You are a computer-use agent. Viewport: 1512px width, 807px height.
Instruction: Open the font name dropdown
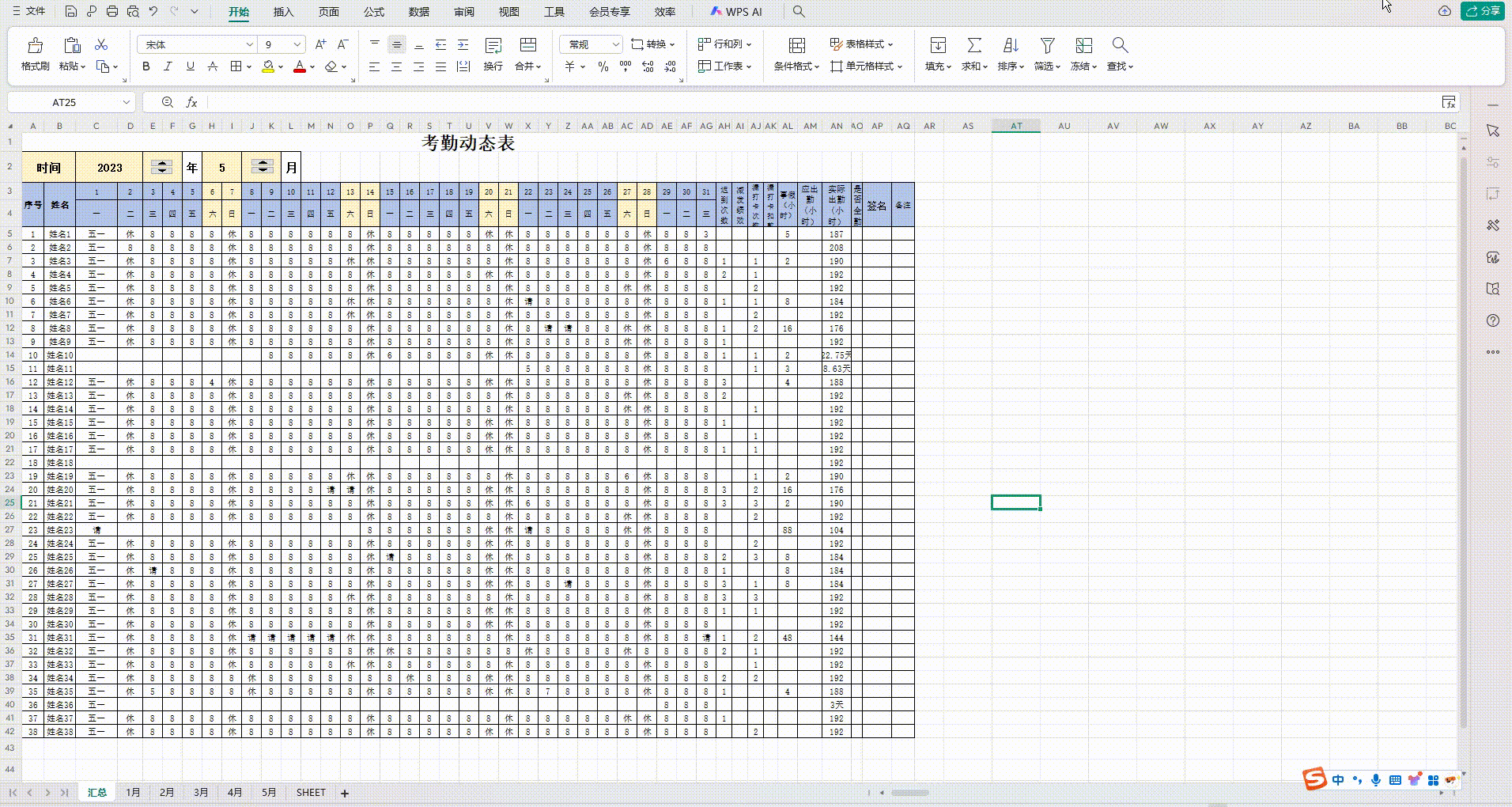(x=250, y=44)
